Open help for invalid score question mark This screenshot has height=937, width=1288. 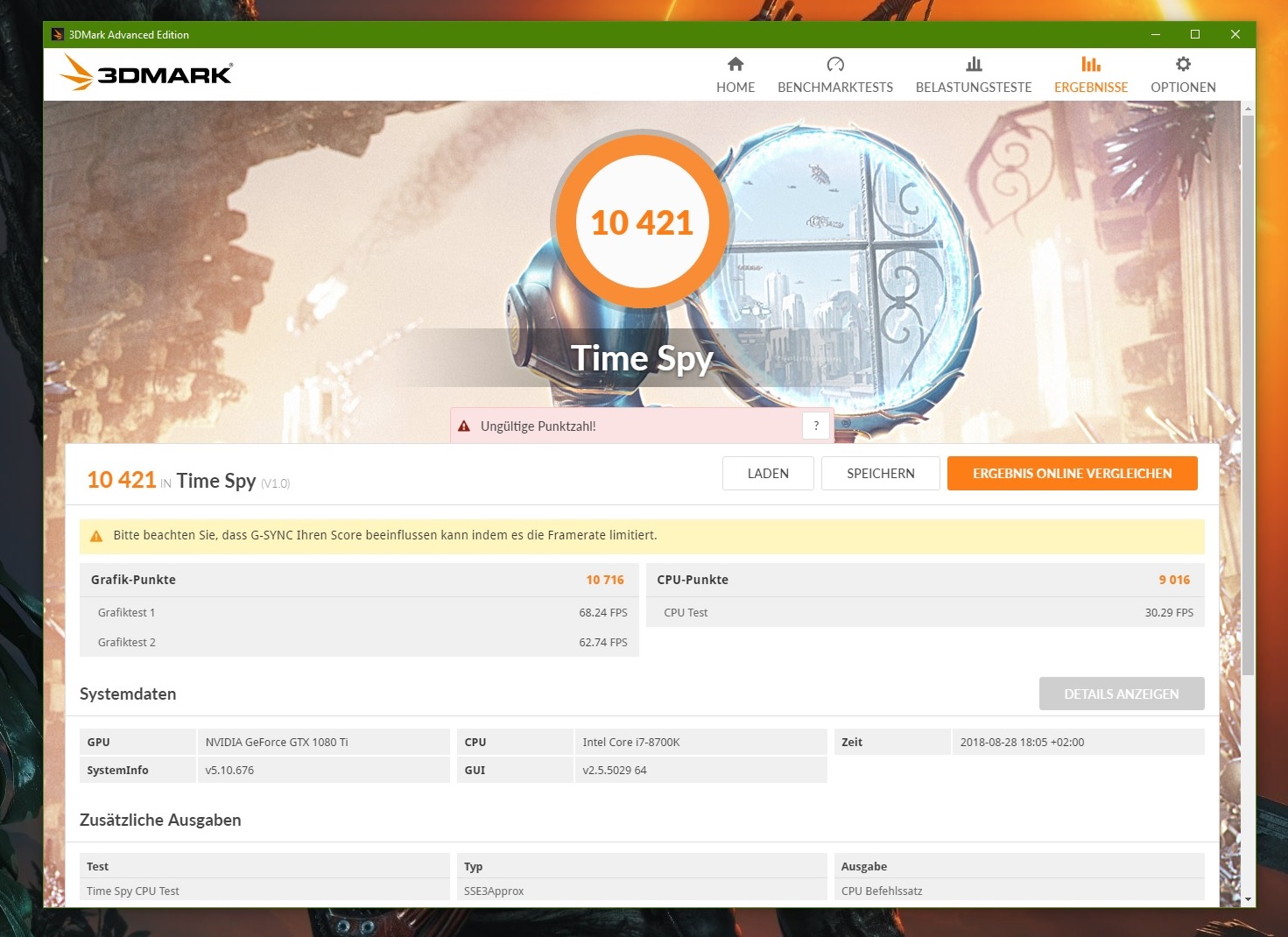coord(816,426)
